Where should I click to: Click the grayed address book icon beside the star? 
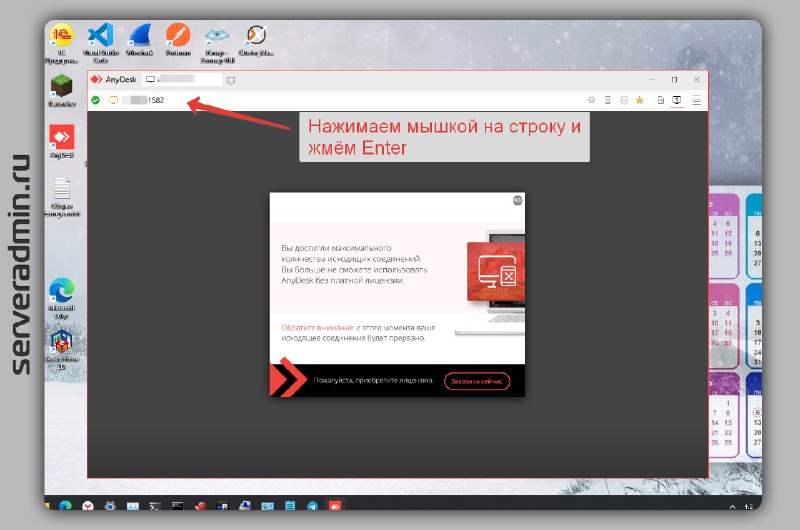tap(623, 100)
